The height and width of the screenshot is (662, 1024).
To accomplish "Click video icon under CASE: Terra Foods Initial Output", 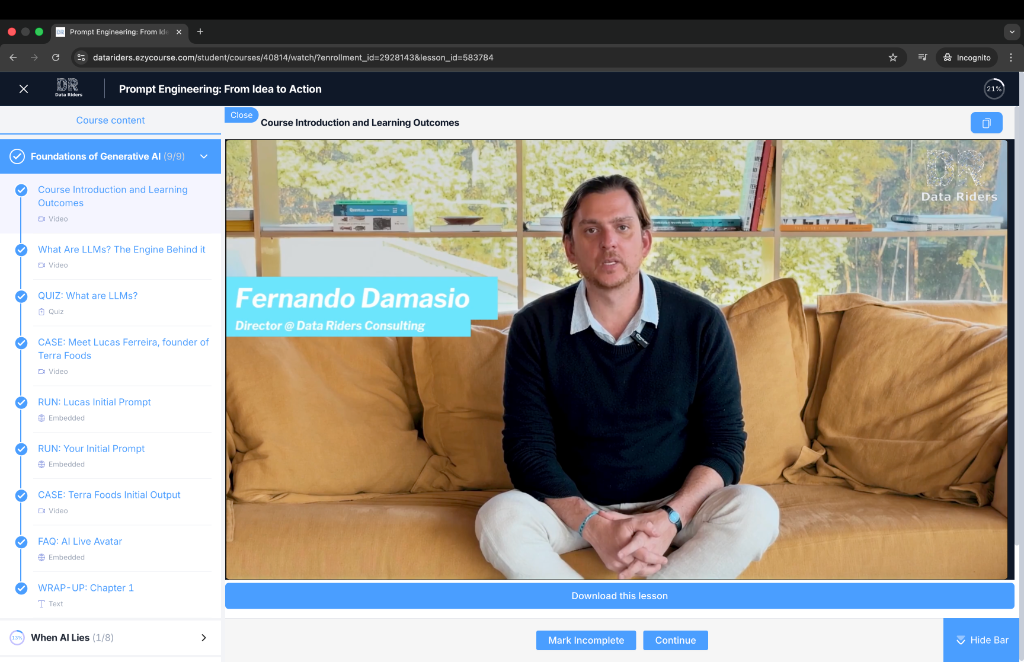I will [x=42, y=511].
